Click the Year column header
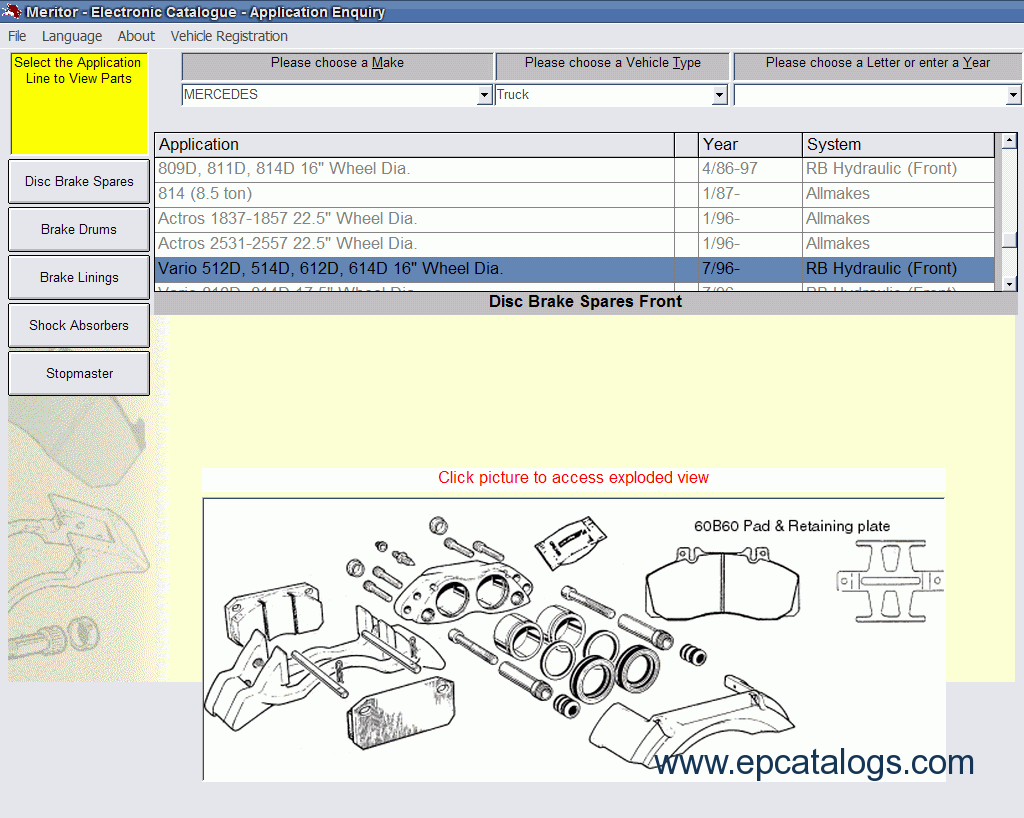The width and height of the screenshot is (1024, 818). [x=750, y=145]
